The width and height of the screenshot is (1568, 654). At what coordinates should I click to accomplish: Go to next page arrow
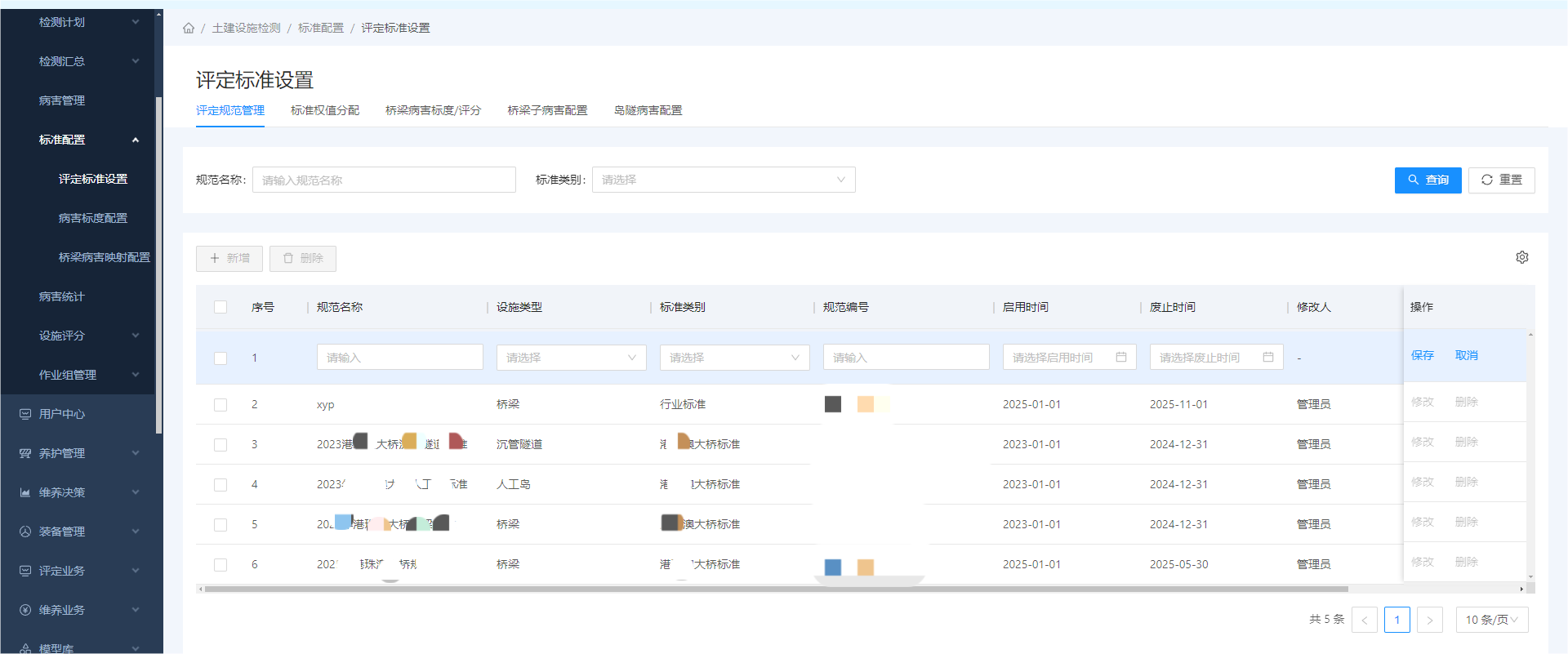point(1430,620)
